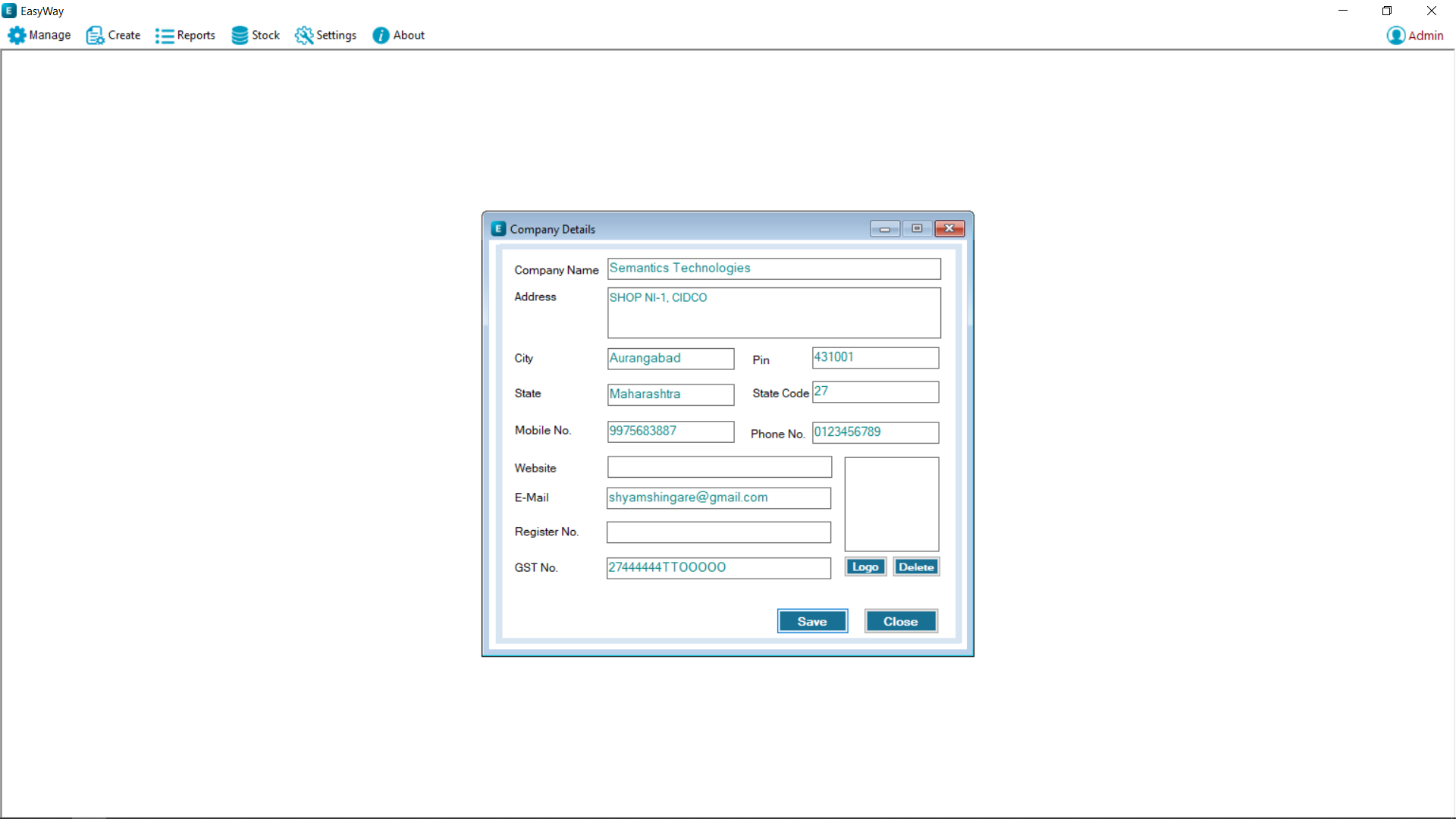Viewport: 1456px width, 819px height.
Task: Select the GST No. text field
Action: point(718,568)
